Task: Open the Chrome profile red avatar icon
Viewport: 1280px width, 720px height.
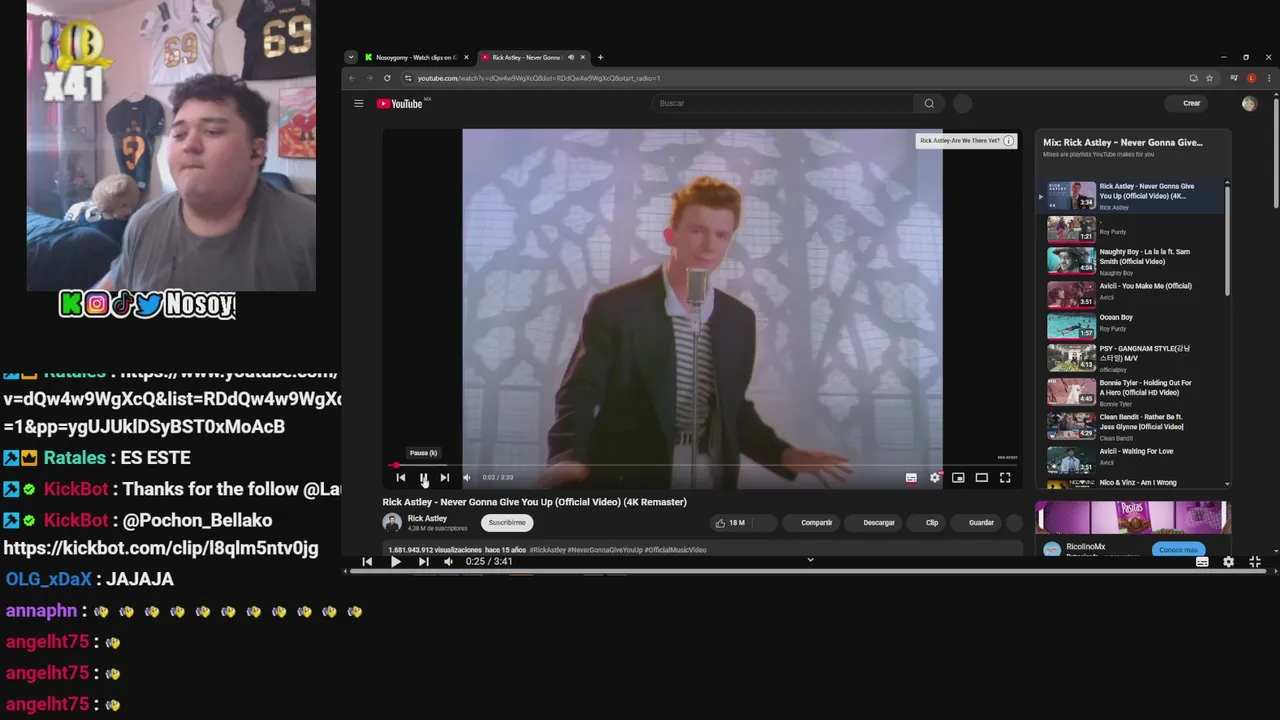Action: click(1251, 78)
